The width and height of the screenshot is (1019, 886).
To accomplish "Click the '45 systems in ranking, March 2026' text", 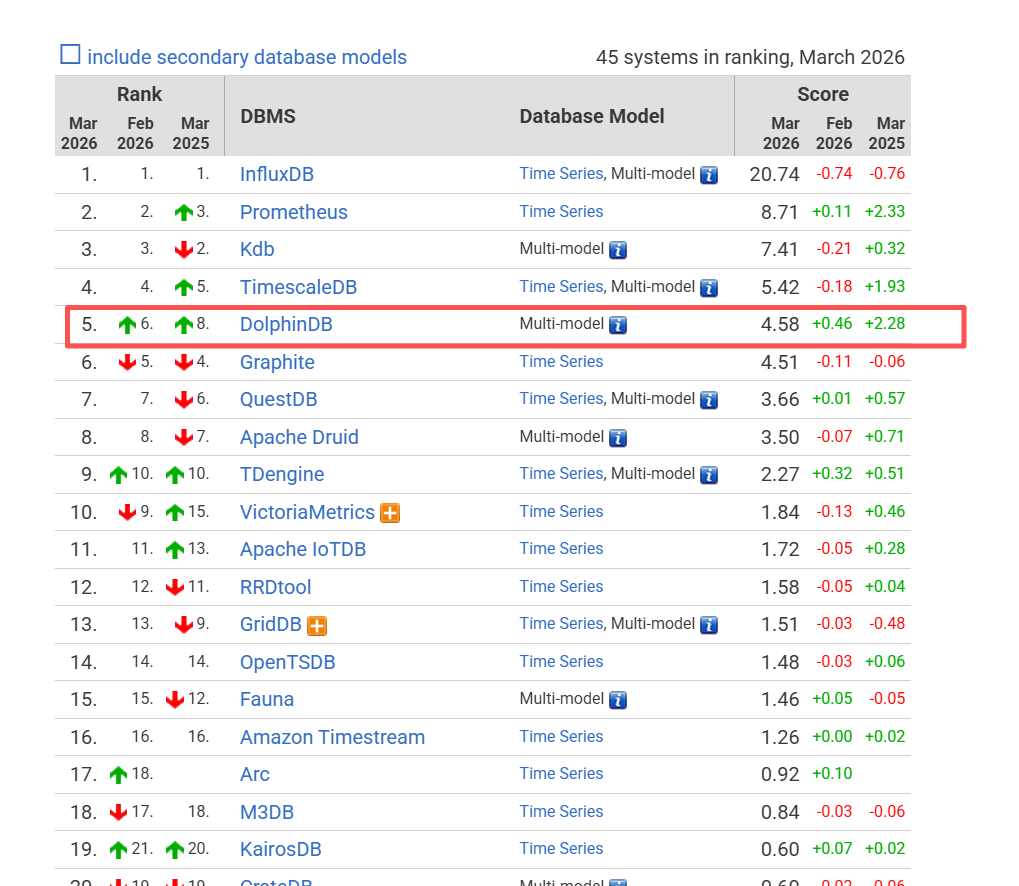I will (x=750, y=57).
